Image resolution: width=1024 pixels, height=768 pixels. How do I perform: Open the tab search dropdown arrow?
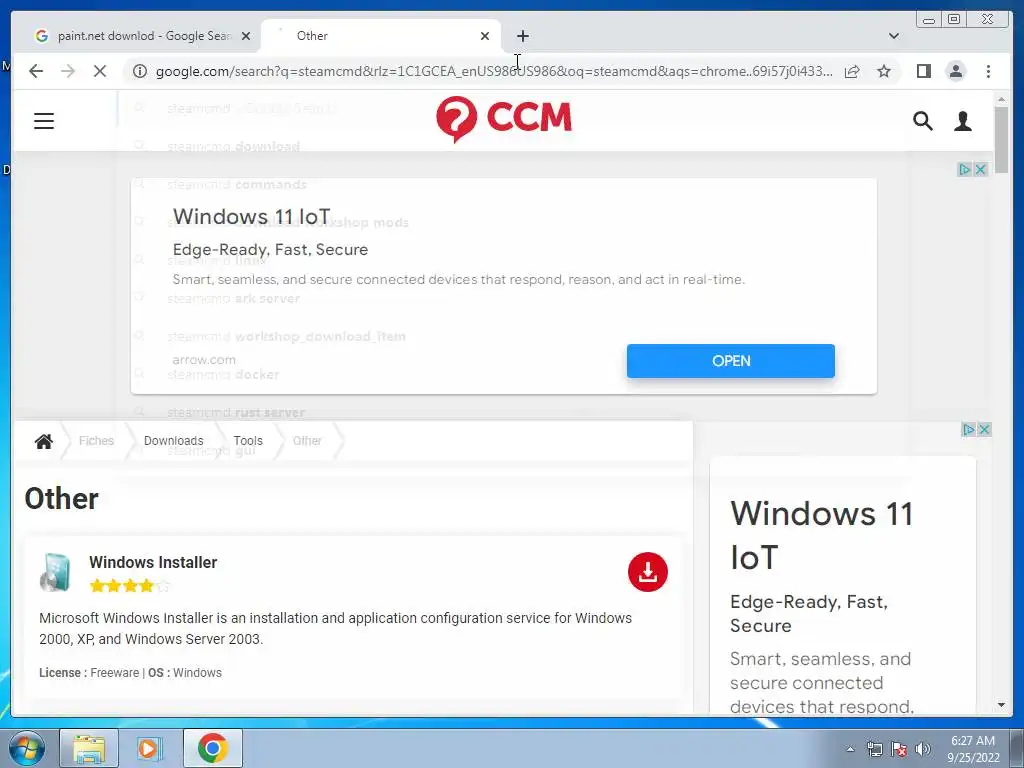coord(894,36)
